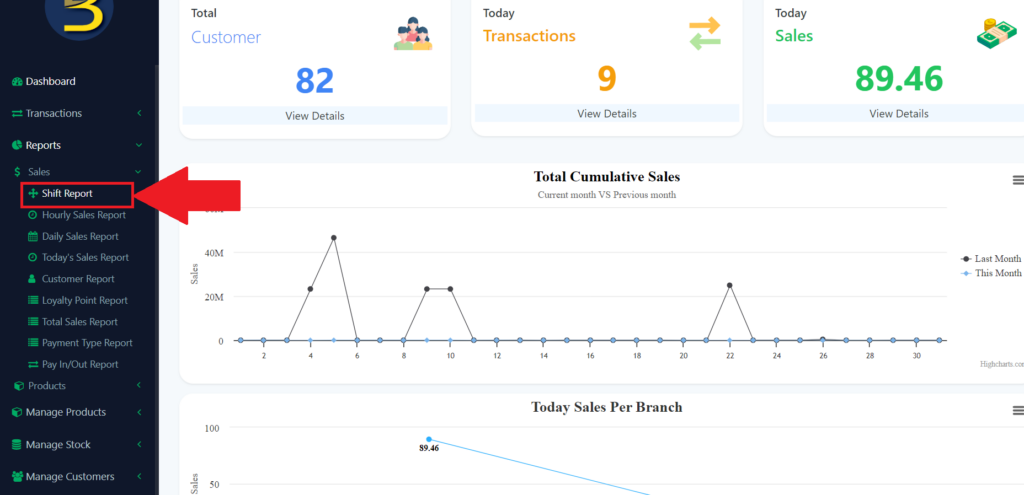
Task: Open the Shift Report
Action: tap(67, 194)
